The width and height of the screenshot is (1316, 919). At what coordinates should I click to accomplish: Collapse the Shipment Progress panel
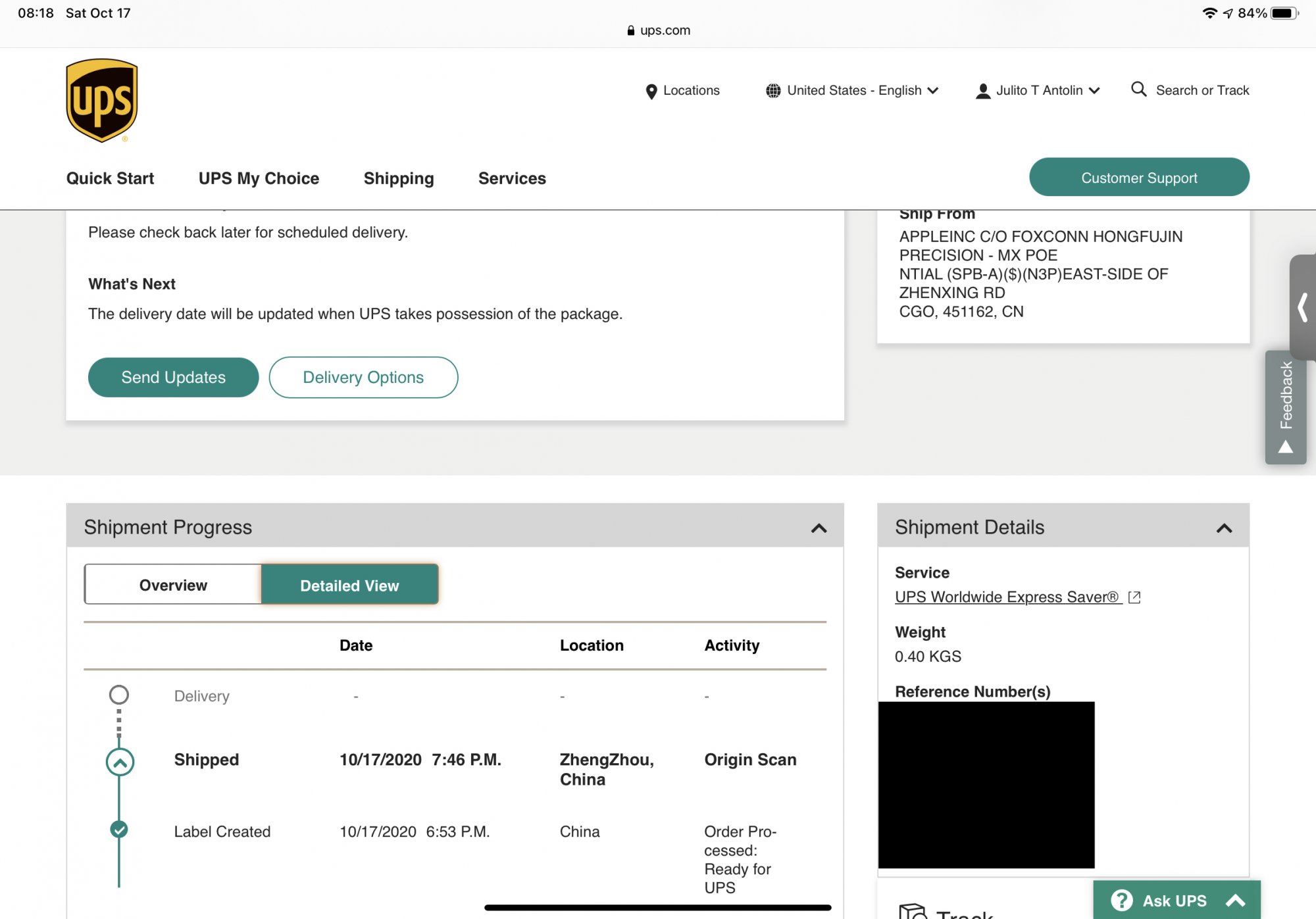[x=819, y=528]
